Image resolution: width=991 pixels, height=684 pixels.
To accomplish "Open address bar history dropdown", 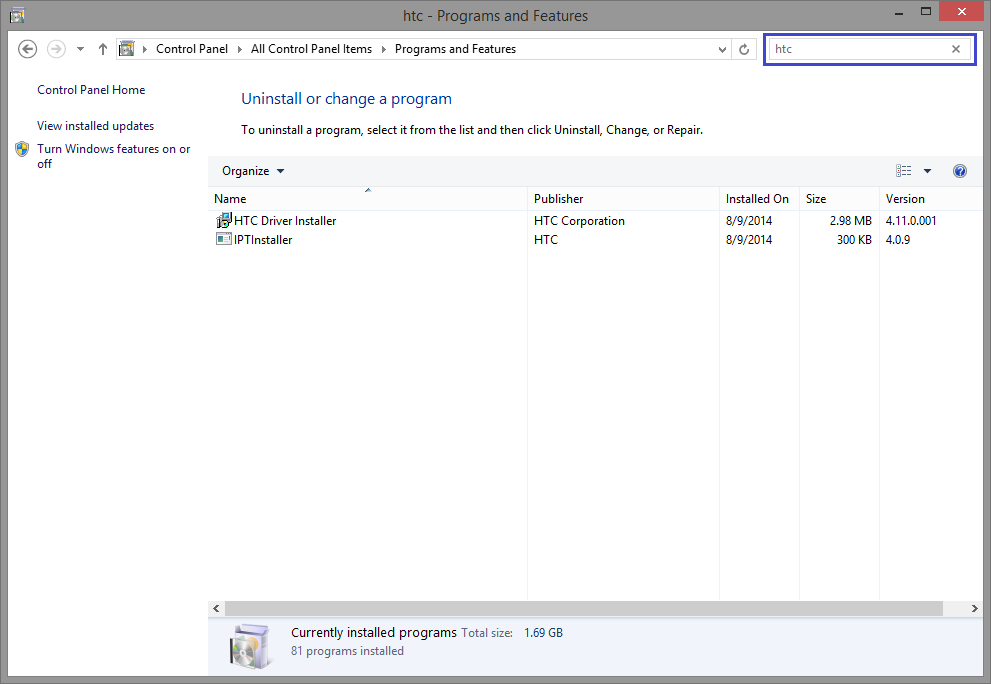I will point(722,49).
